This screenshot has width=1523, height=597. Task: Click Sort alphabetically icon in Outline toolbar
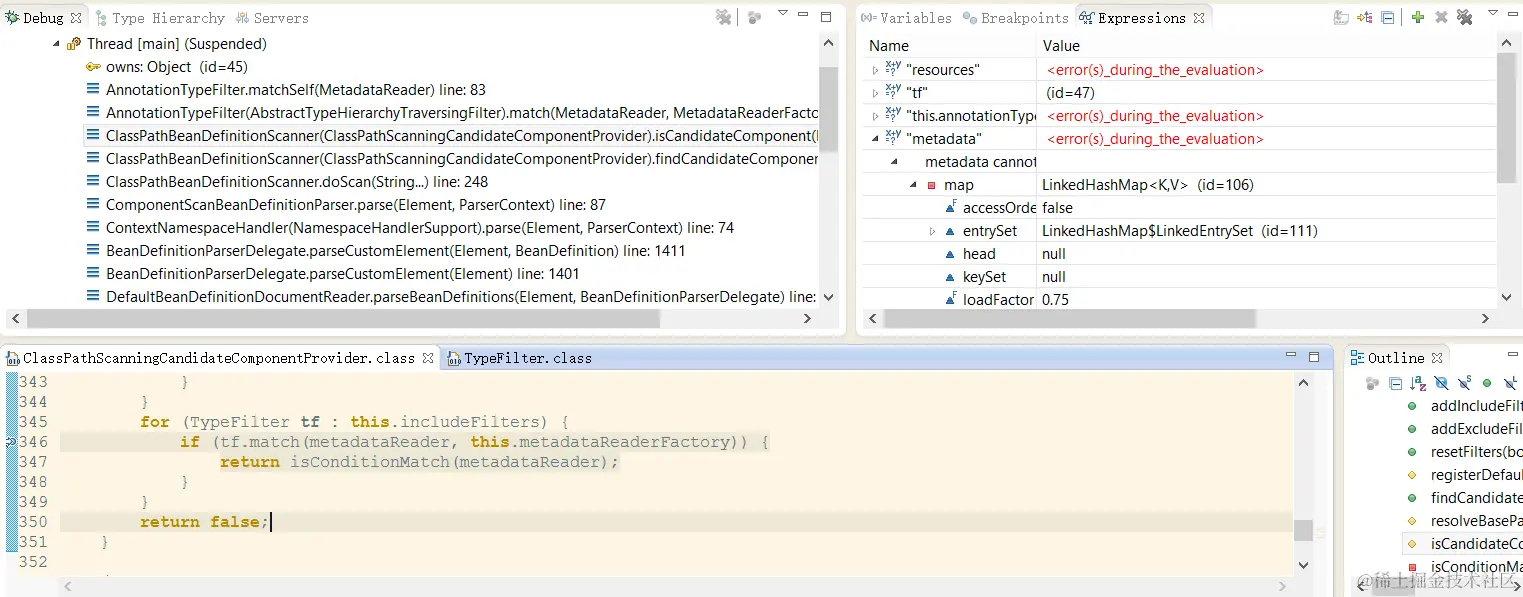pyautogui.click(x=1418, y=383)
